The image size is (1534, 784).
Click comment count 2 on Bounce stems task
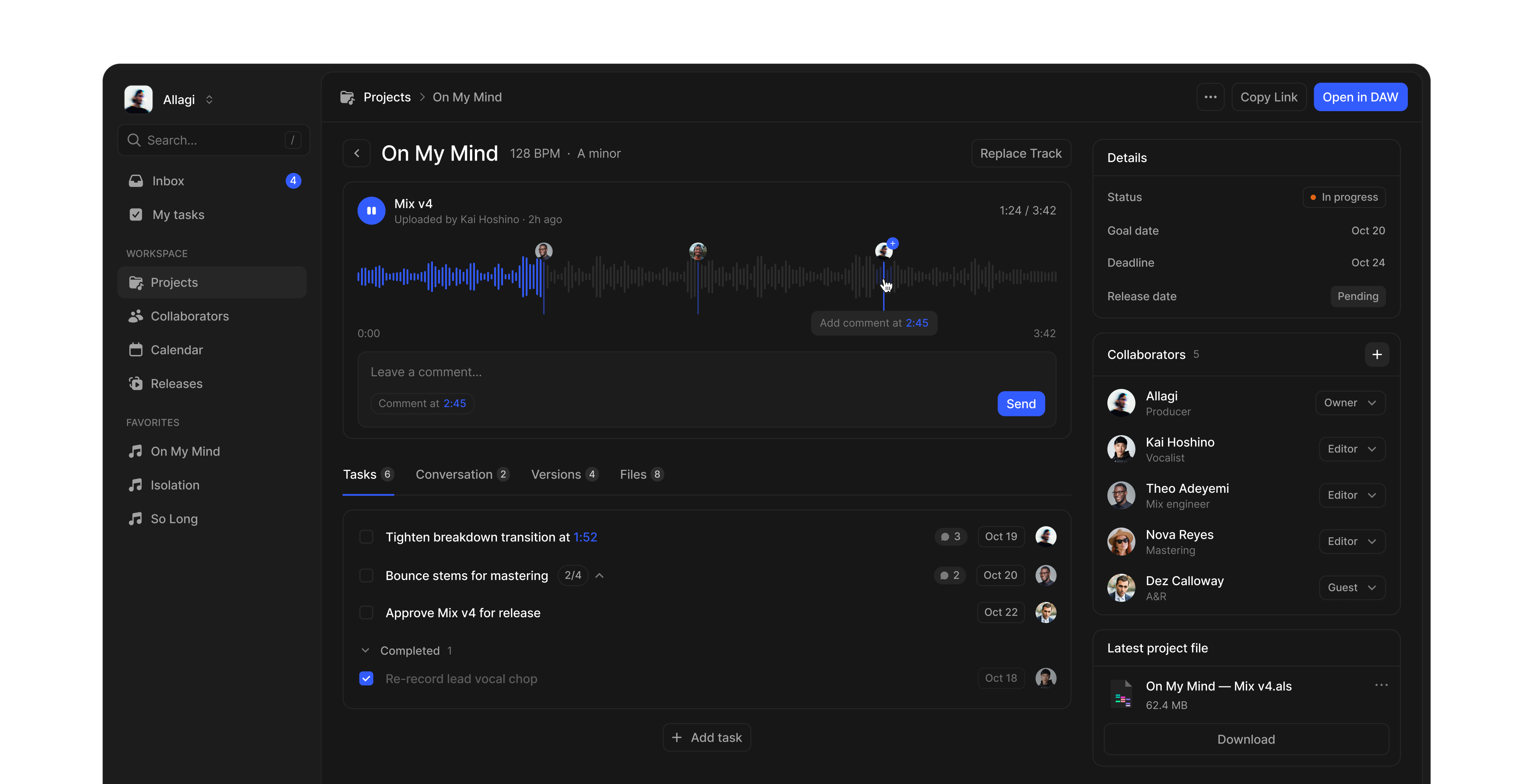(950, 576)
